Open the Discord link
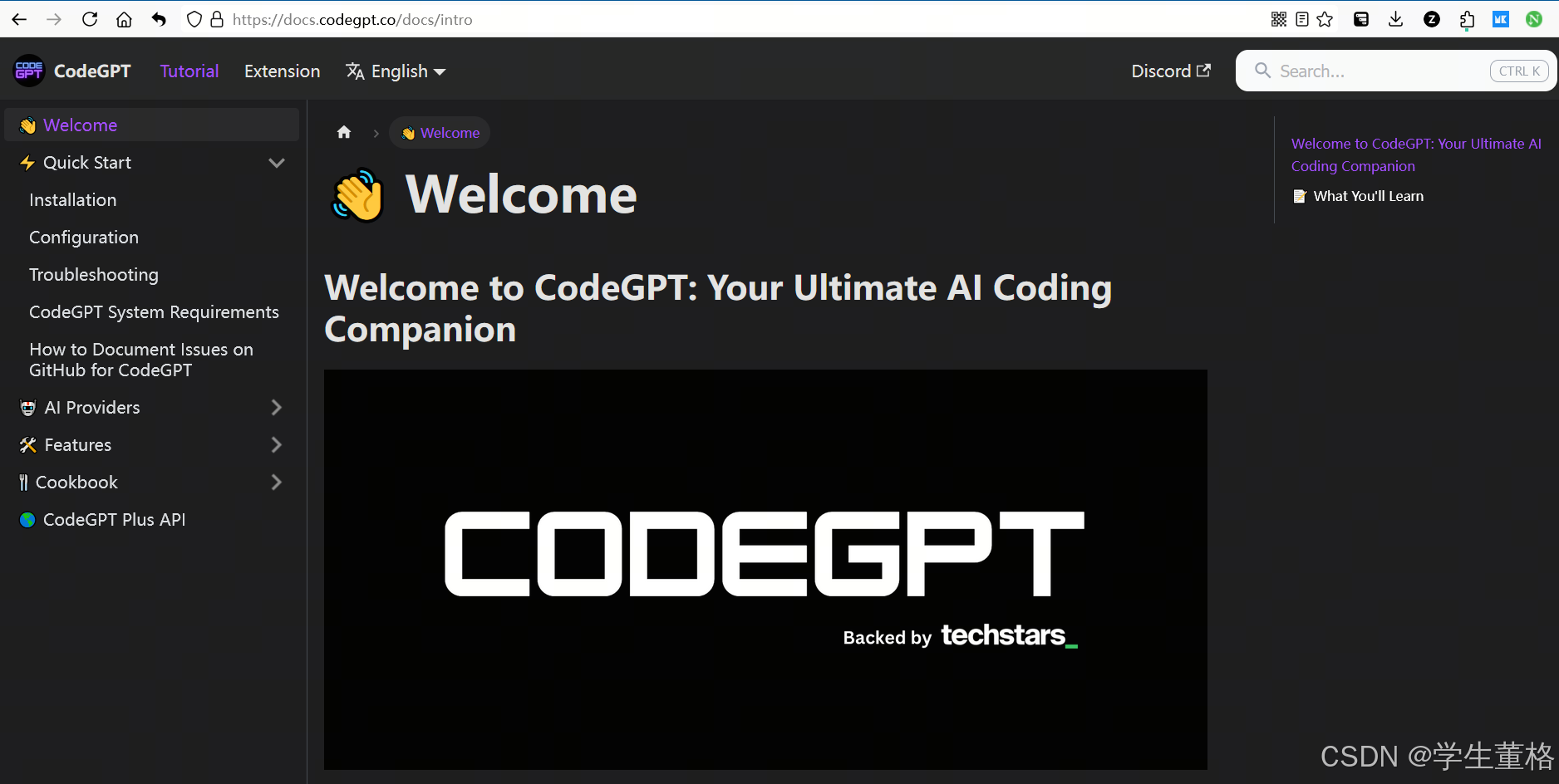Screen dimensions: 1559x784 pyautogui.click(x=1171, y=71)
